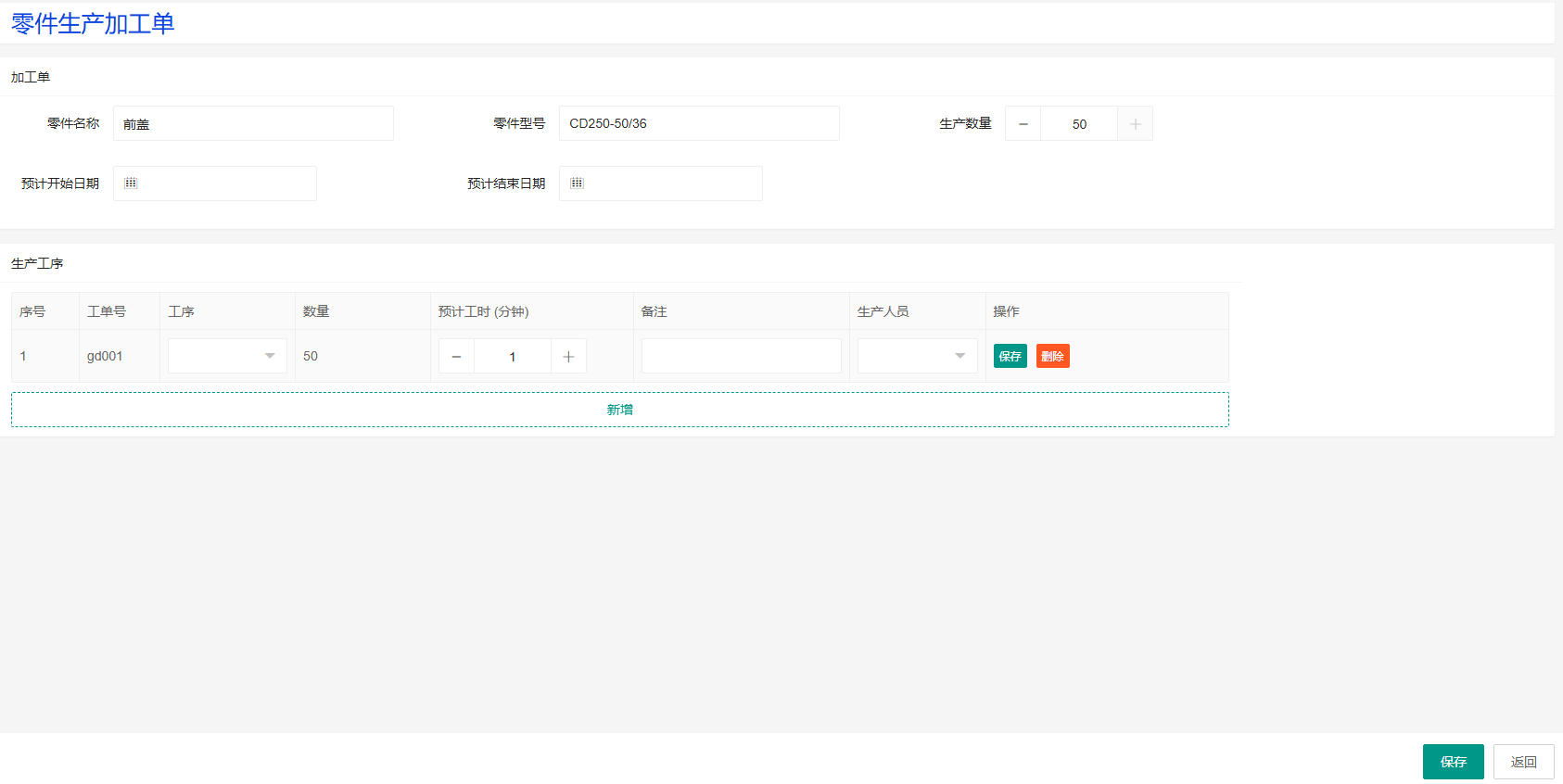Click the 零件名称 input containing 前盖
The image size is (1563, 784).
(x=253, y=123)
